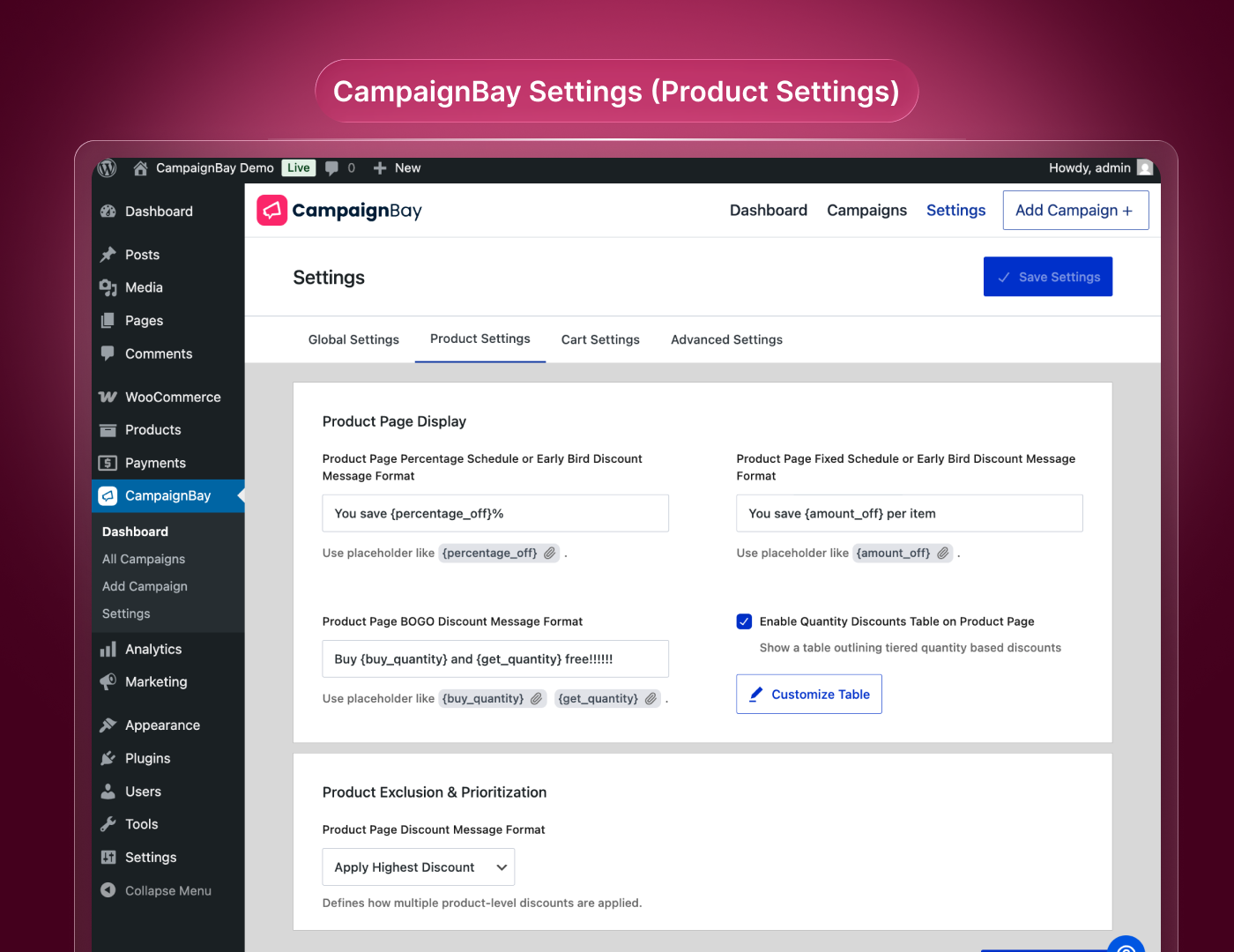The height and width of the screenshot is (952, 1234).
Task: Click the WordPress logo icon
Action: click(x=108, y=167)
